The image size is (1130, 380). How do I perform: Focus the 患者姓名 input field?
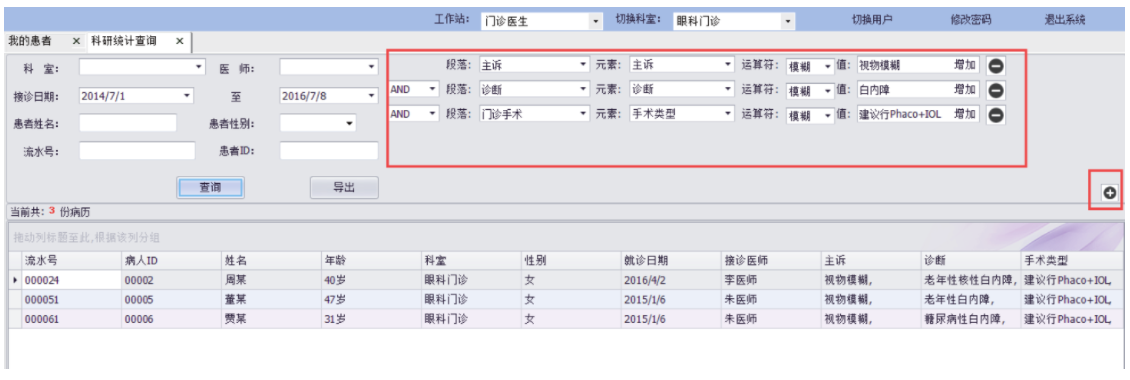pos(128,123)
